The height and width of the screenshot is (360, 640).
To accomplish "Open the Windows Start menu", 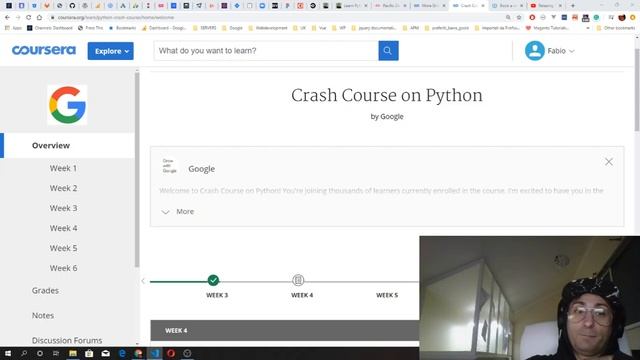I will (x=8, y=353).
